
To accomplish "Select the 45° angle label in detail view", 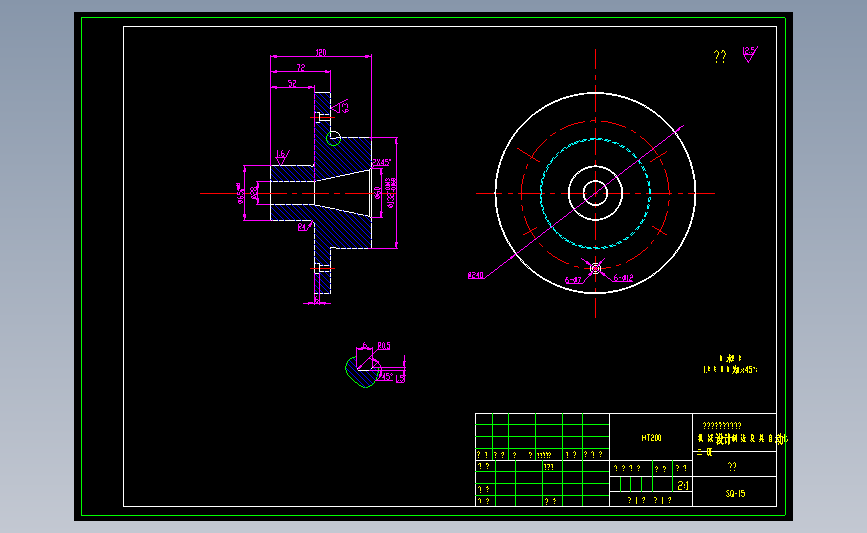I will tap(387, 377).
